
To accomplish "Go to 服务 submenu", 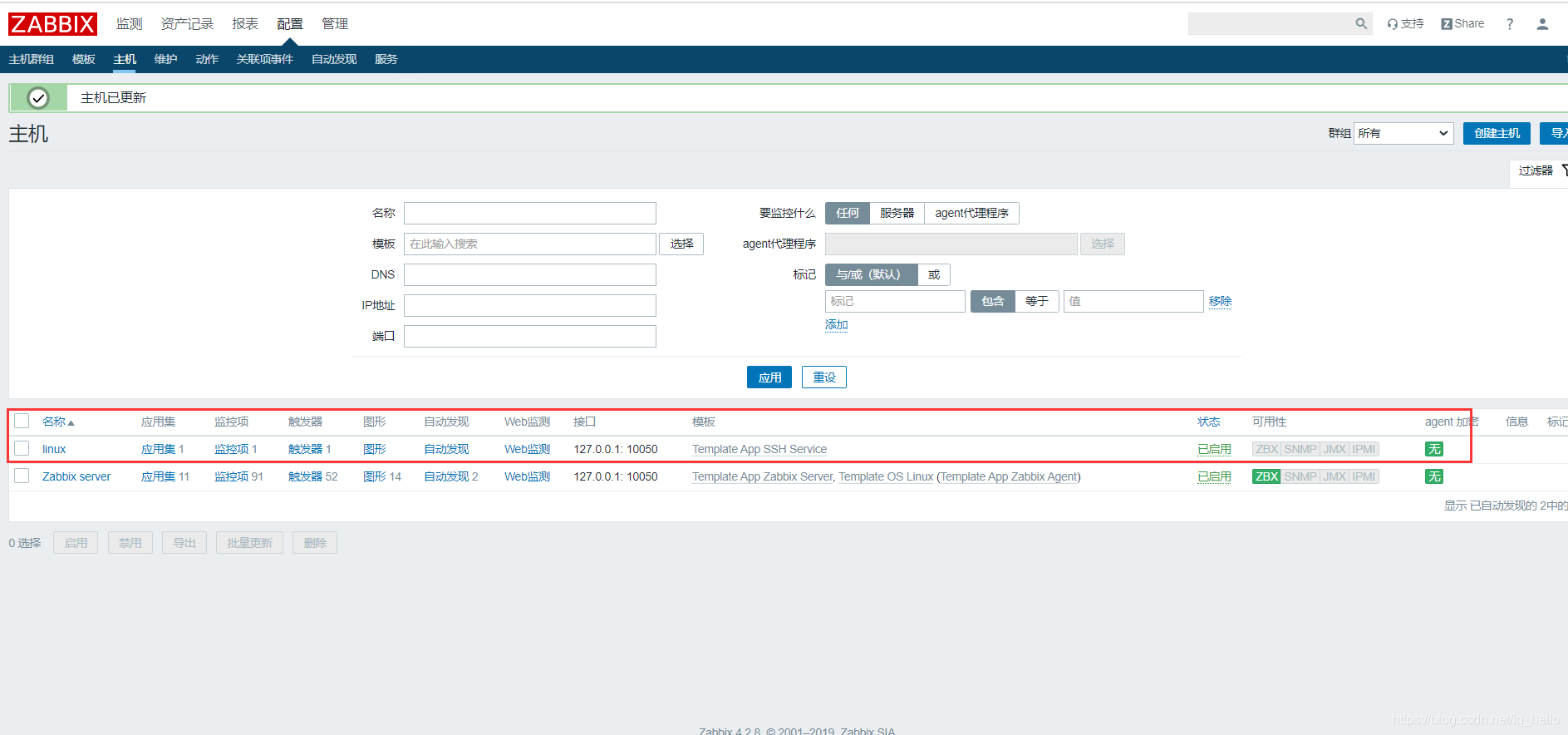I will tap(386, 59).
